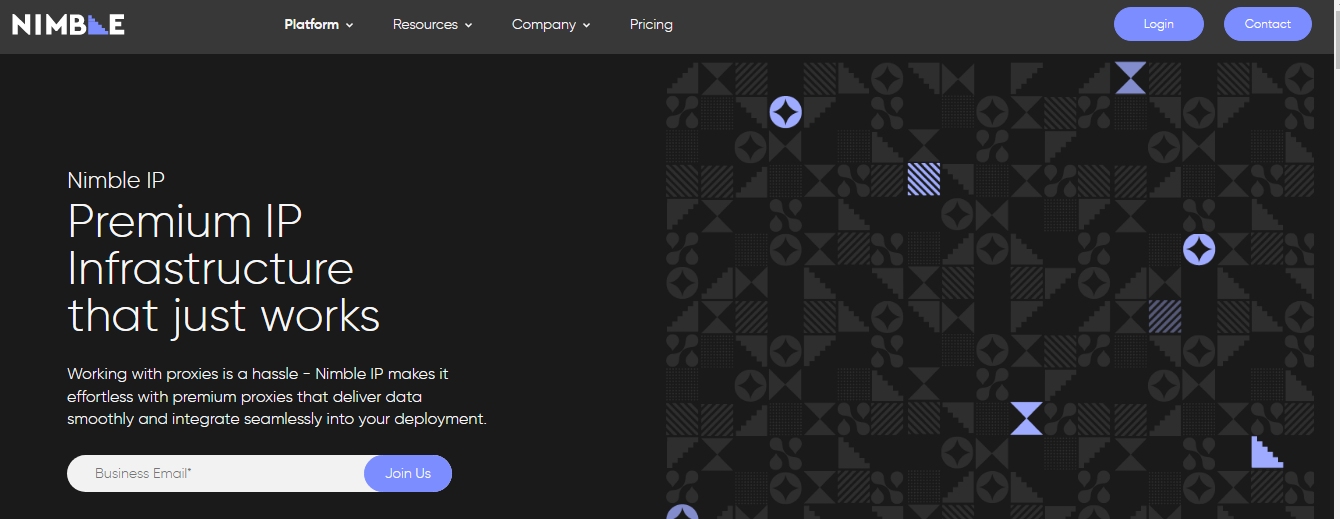
Task: Expand the Resources dropdown arrow
Action: pos(469,25)
